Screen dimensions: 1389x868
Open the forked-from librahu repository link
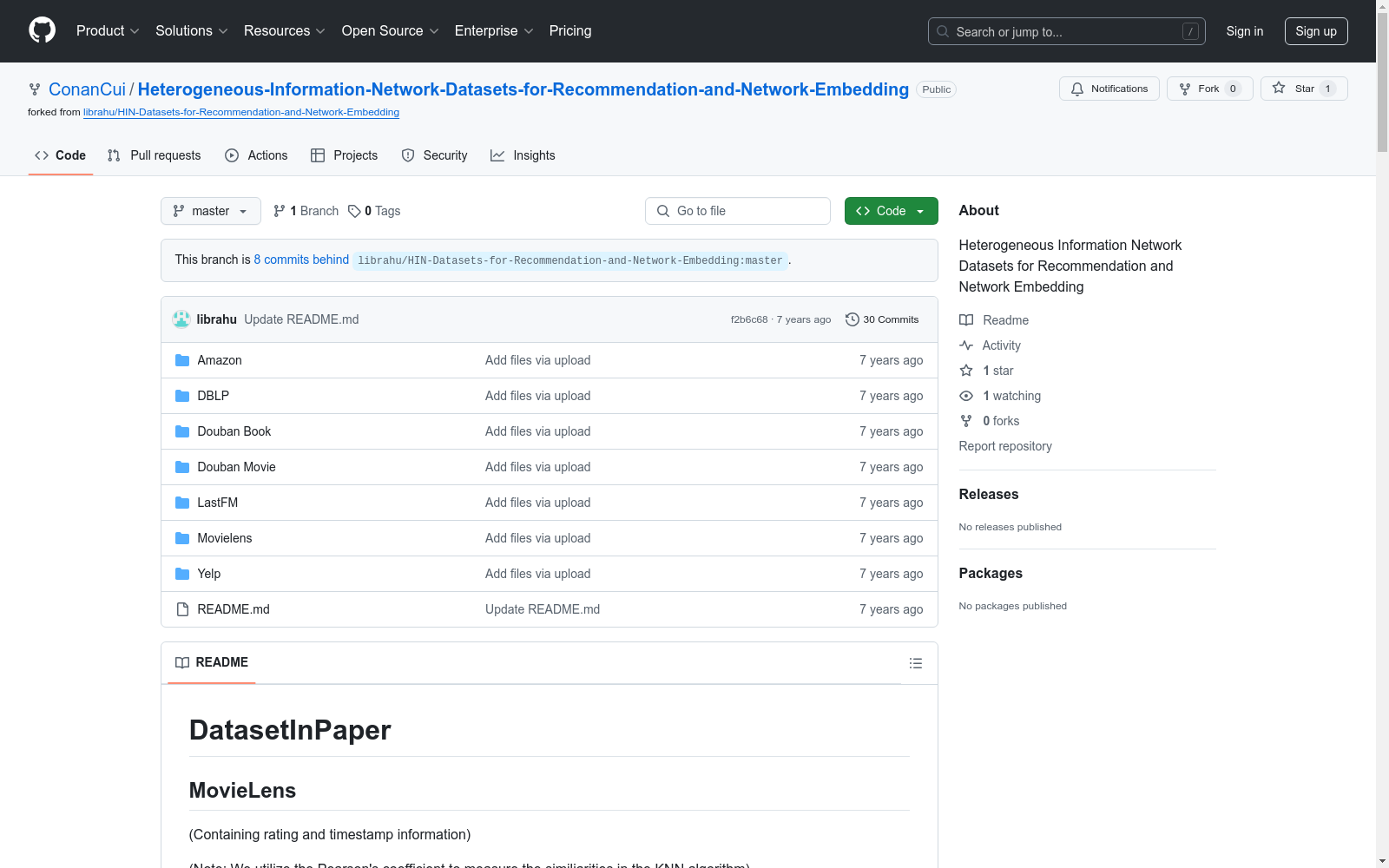(x=241, y=112)
